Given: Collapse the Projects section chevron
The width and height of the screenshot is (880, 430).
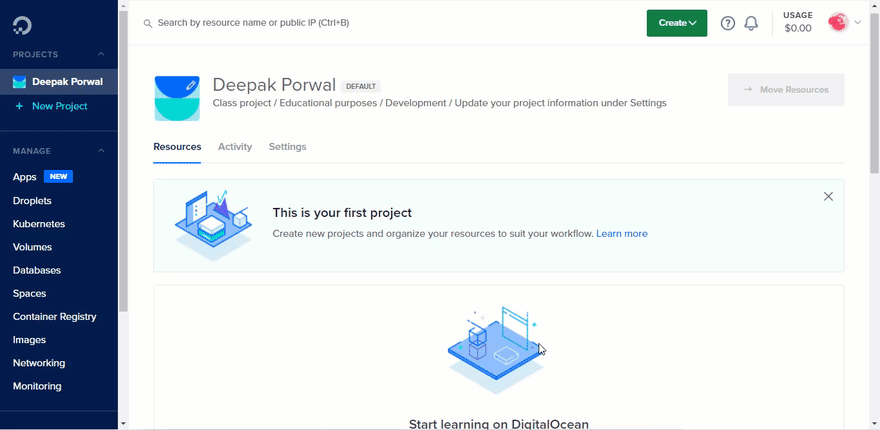Looking at the screenshot, I should [x=101, y=54].
